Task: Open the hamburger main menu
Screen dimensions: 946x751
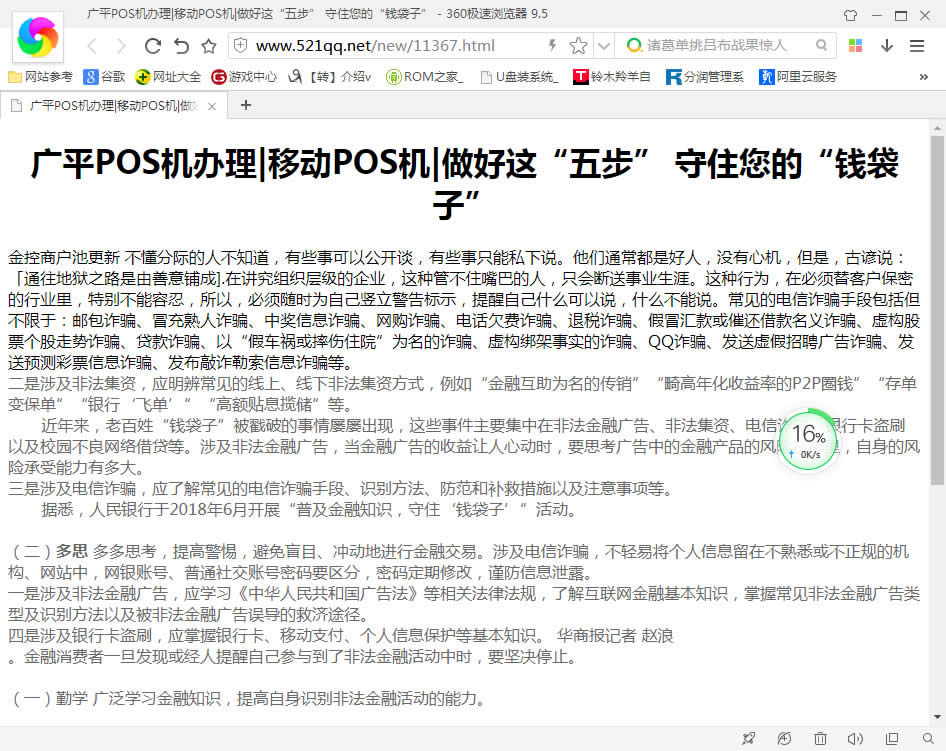Action: pos(916,45)
